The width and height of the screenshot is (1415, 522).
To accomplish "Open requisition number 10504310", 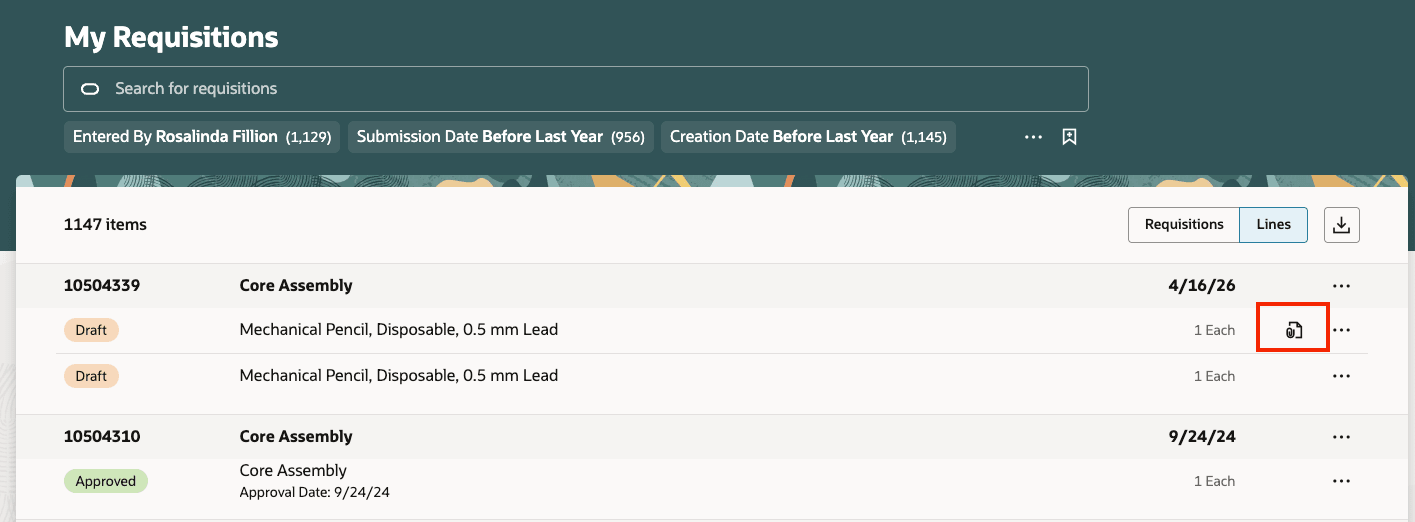I will [102, 437].
